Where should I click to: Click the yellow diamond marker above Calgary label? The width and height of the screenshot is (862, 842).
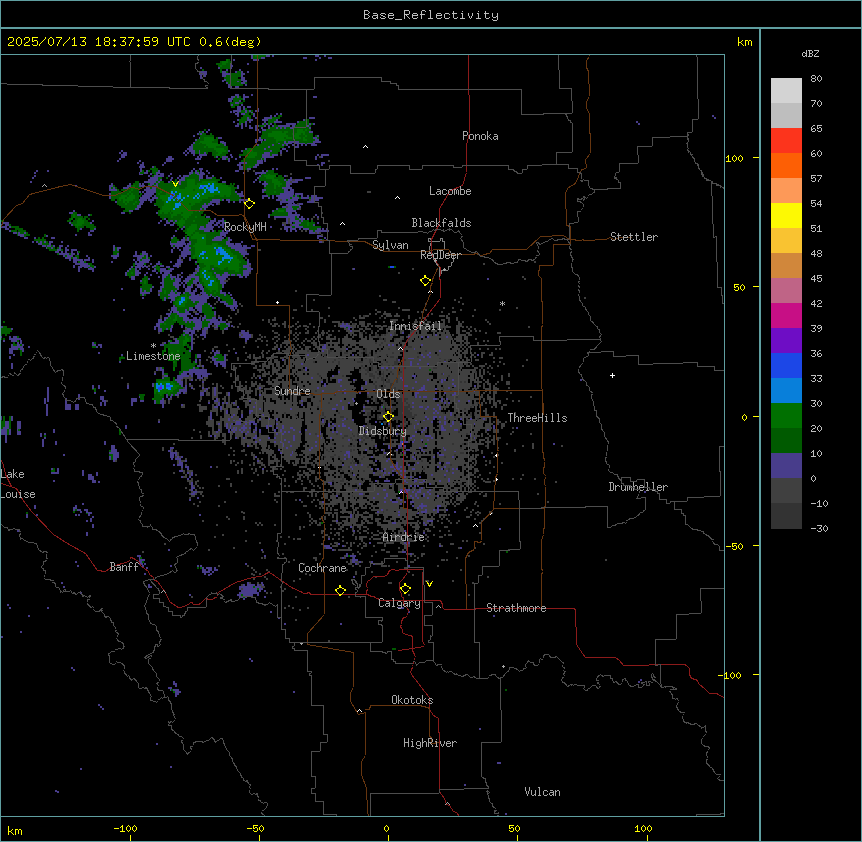[405, 589]
